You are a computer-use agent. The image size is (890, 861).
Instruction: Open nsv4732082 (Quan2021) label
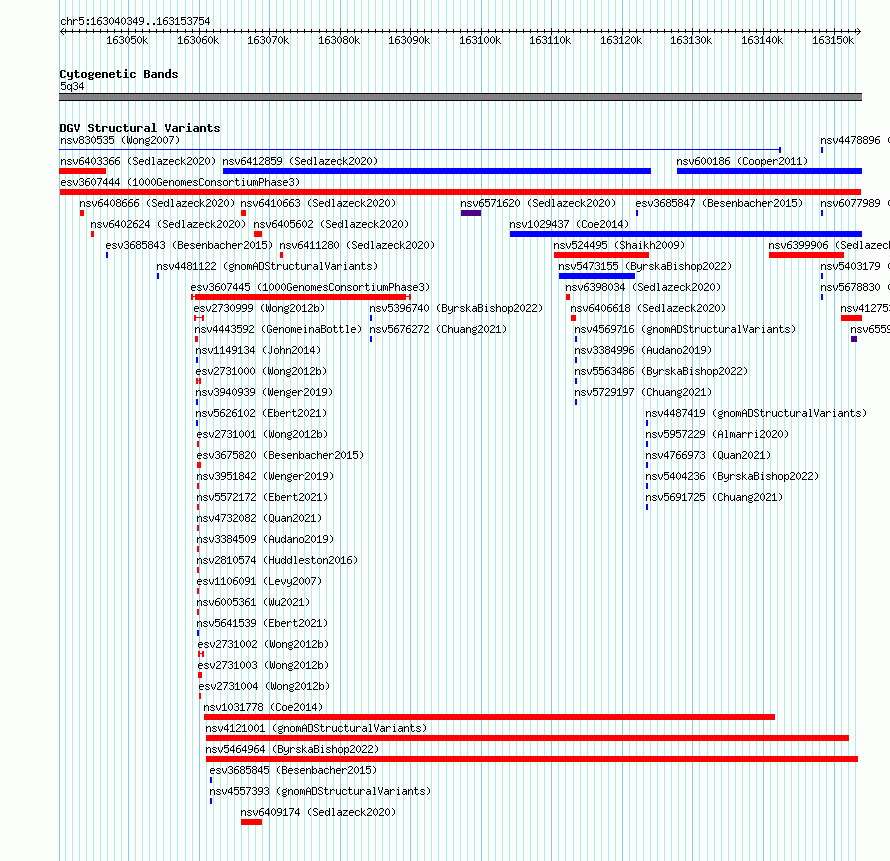(x=259, y=518)
